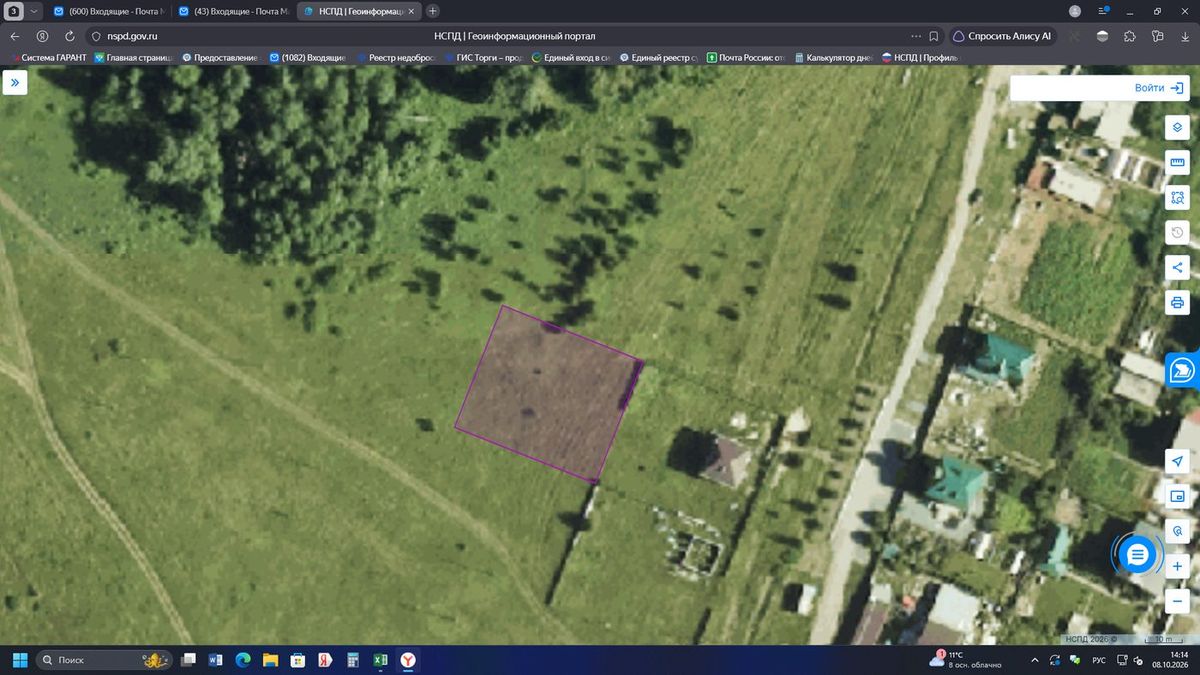Open the browser extensions menu
The width and height of the screenshot is (1200, 675).
1129,36
